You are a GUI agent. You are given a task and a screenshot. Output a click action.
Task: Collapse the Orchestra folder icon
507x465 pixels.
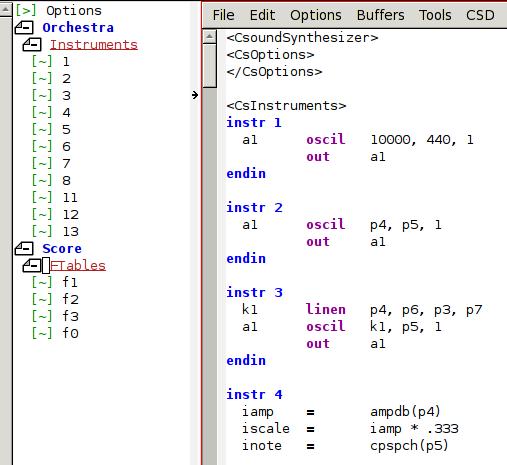click(24, 27)
